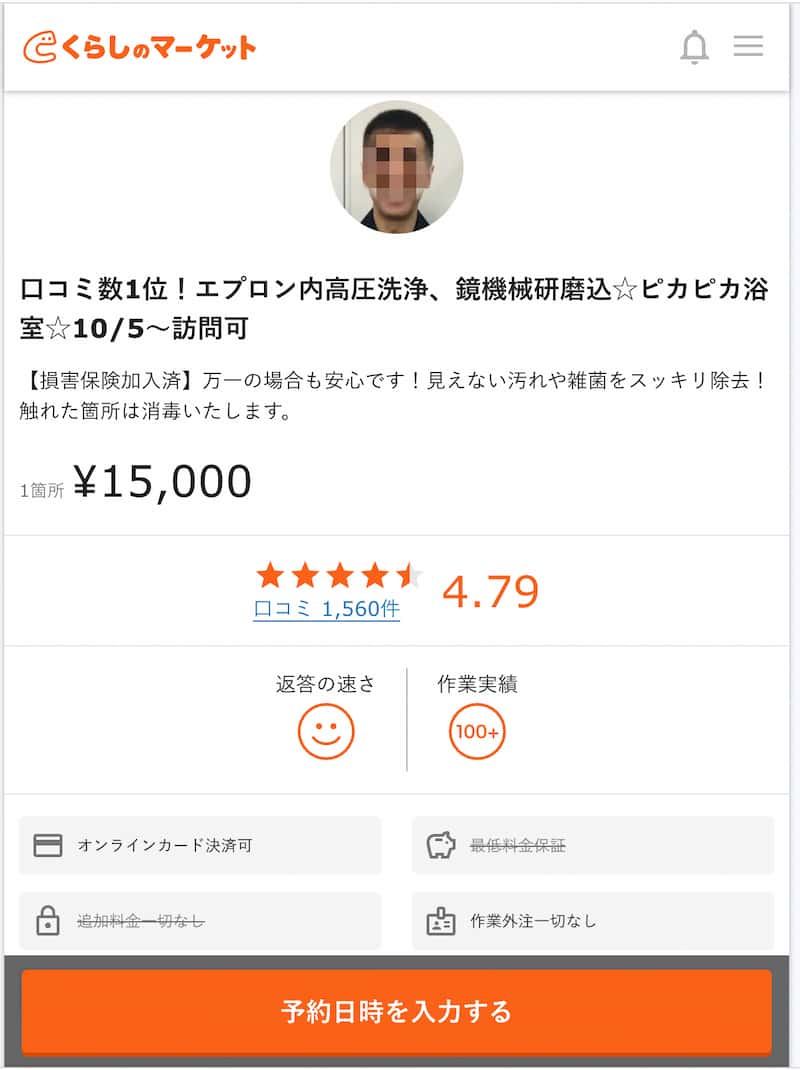
Task: Click the 4.79 rating score
Action: click(x=490, y=592)
